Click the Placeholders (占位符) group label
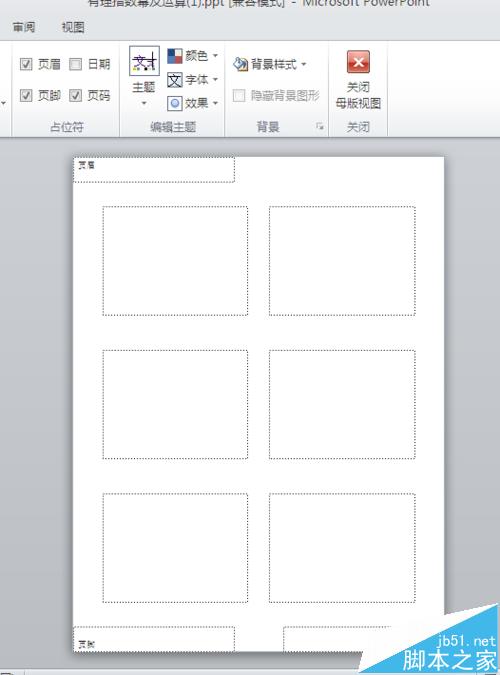500x675 pixels. (67, 127)
